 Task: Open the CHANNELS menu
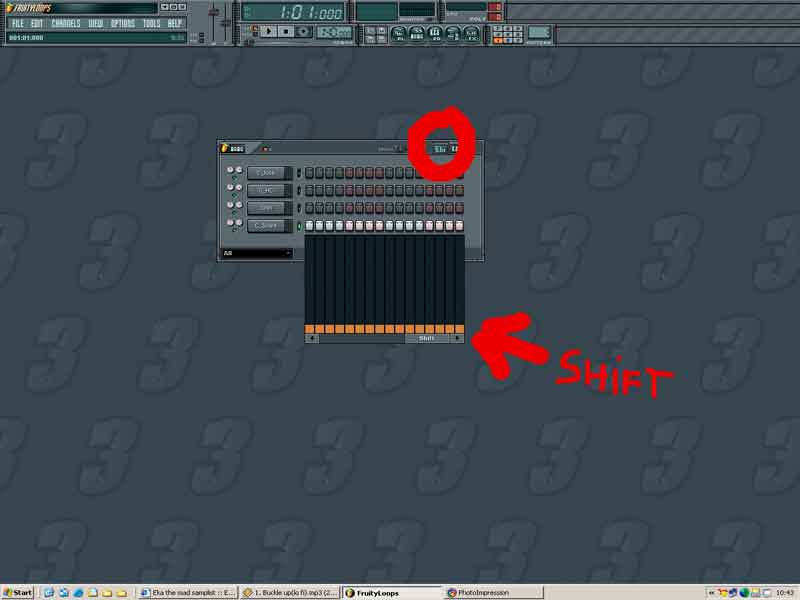[x=66, y=23]
